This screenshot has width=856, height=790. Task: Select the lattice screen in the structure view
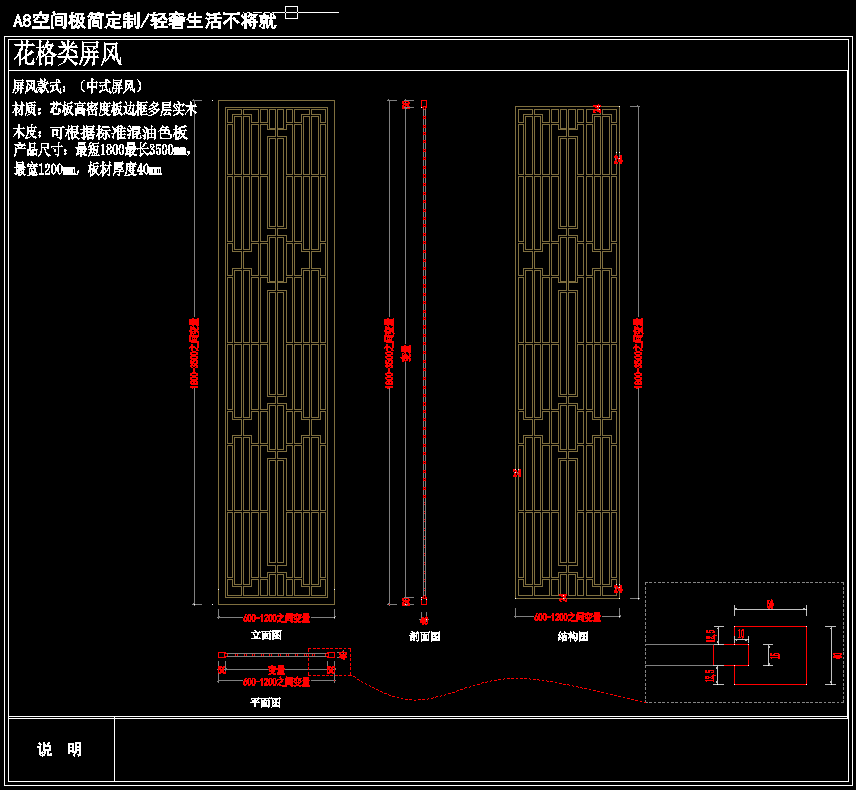[x=567, y=352]
